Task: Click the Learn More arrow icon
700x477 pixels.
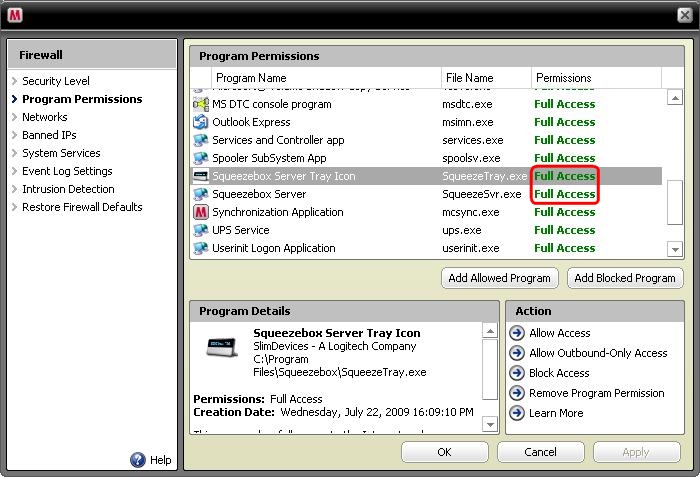Action: (x=517, y=413)
